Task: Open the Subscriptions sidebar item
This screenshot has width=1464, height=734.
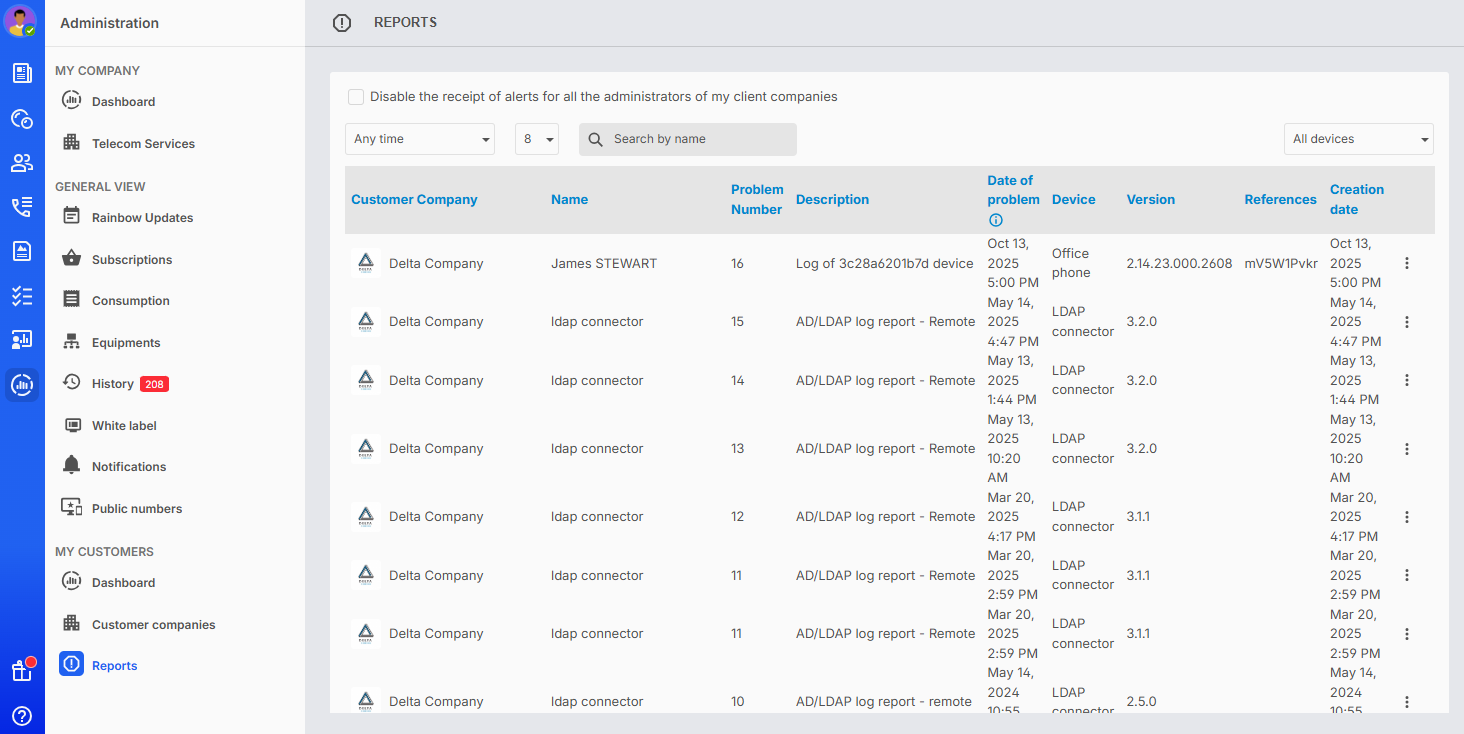Action: coord(132,260)
